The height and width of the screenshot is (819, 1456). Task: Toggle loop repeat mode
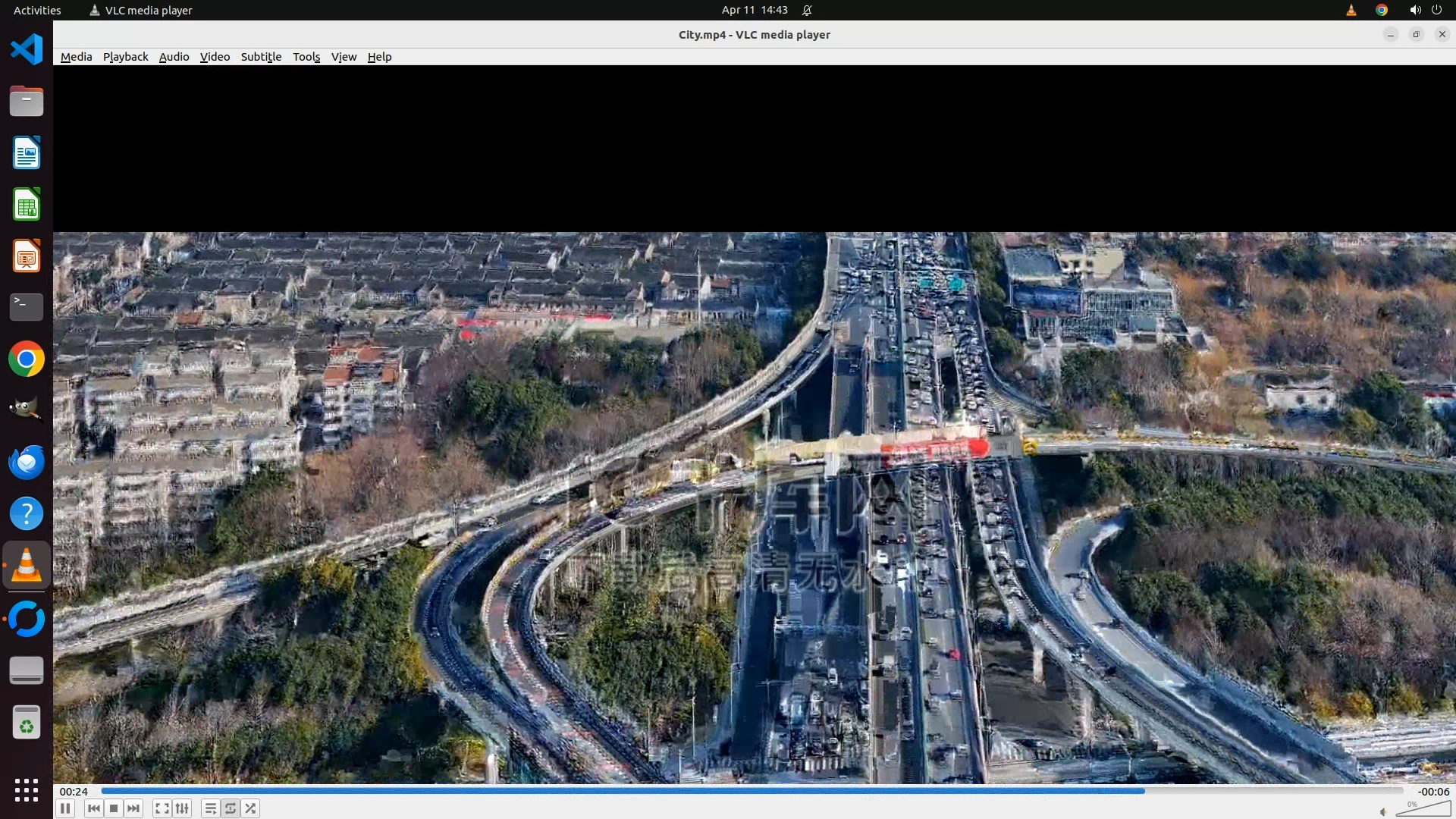[231, 808]
